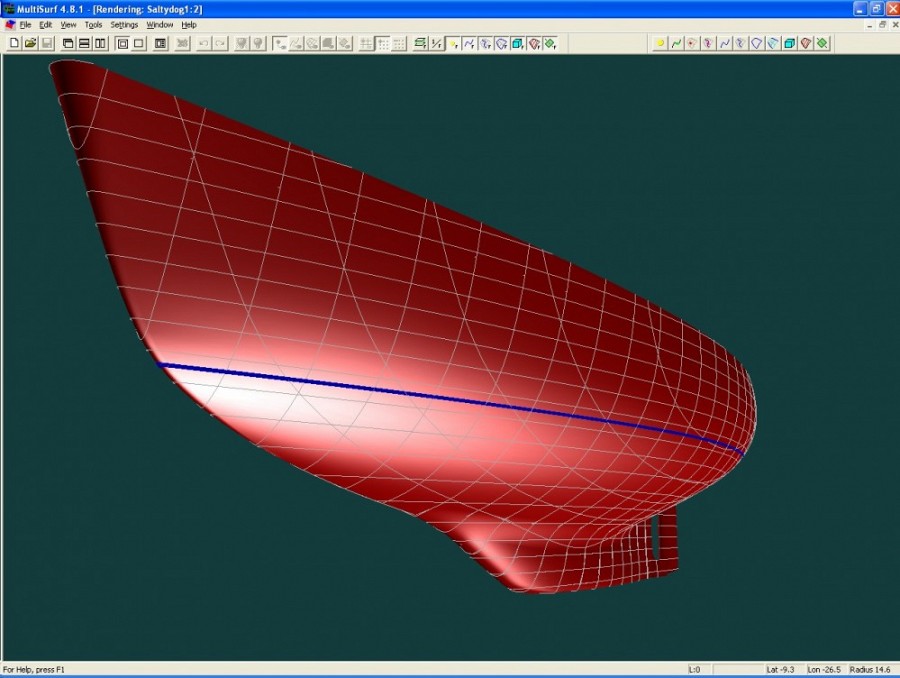The height and width of the screenshot is (678, 900).
Task: Expand the View menu
Action: point(68,24)
